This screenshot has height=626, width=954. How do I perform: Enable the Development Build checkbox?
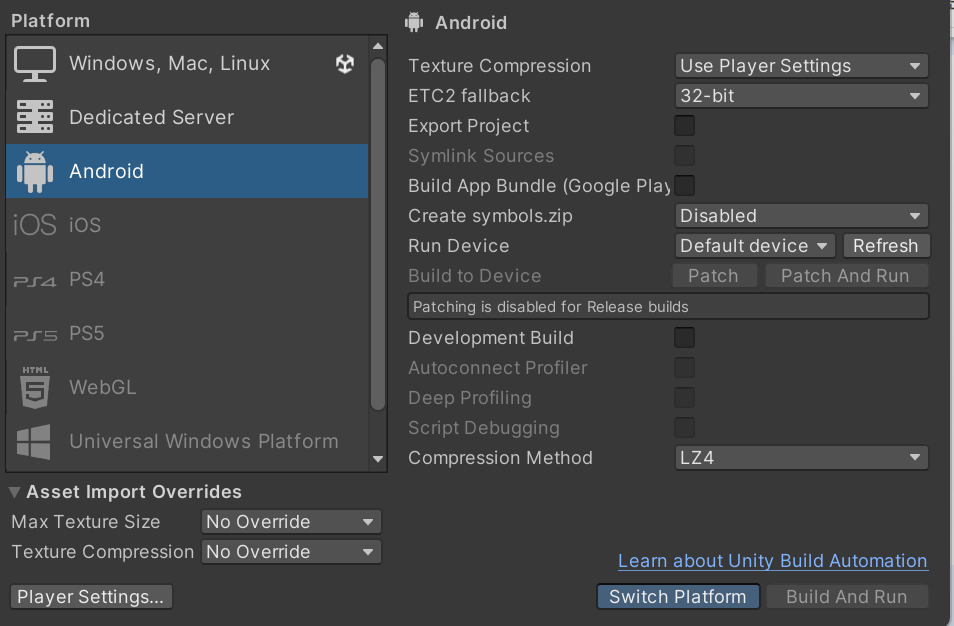pos(684,338)
